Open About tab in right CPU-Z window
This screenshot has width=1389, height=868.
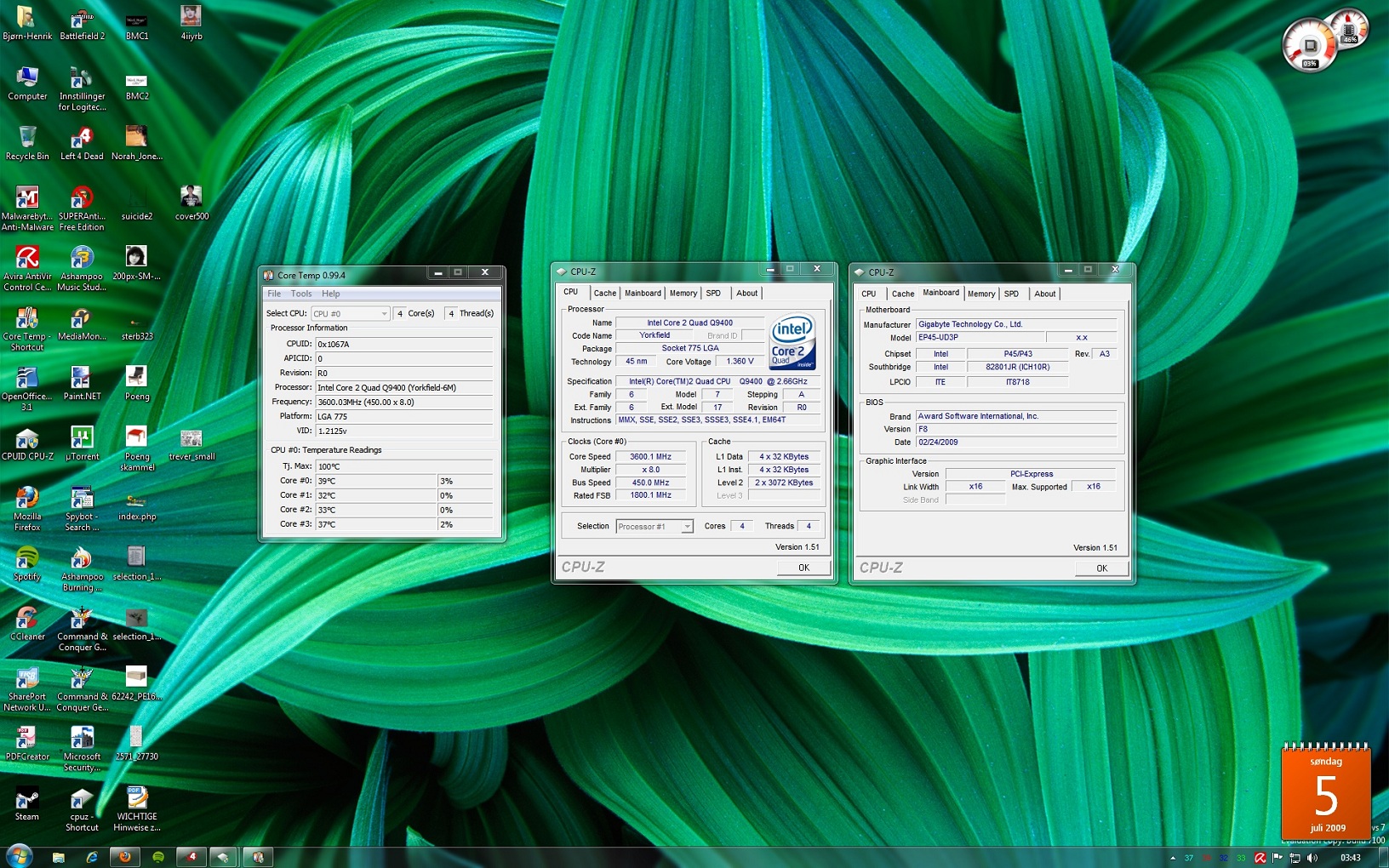tap(1044, 294)
